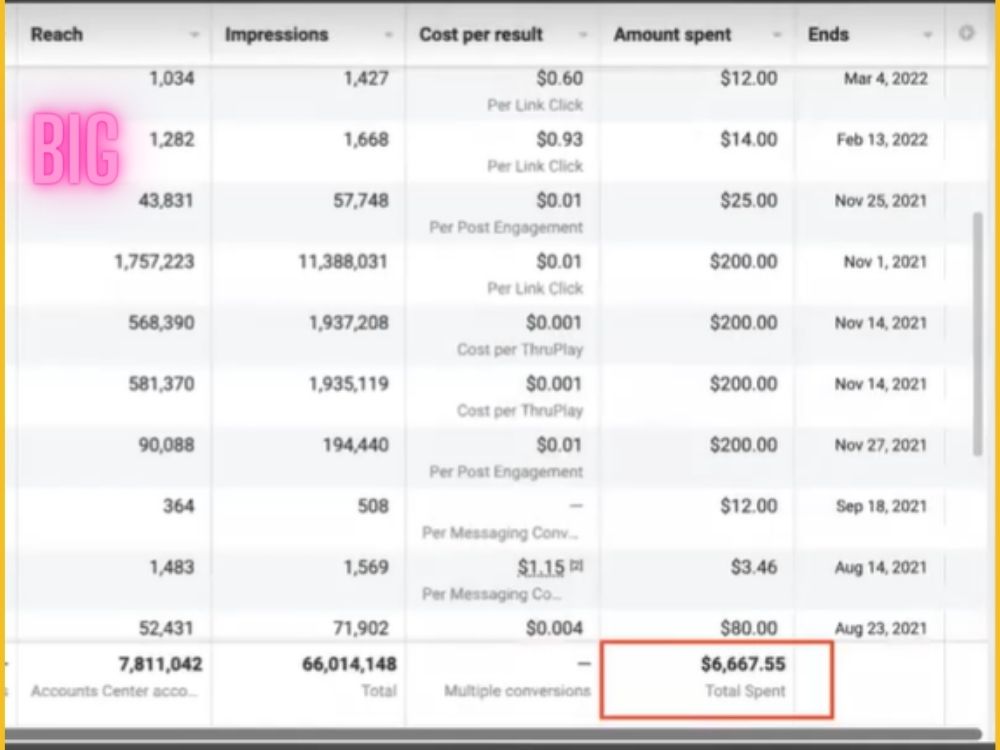Select the impressions value 508

pyautogui.click(x=372, y=506)
